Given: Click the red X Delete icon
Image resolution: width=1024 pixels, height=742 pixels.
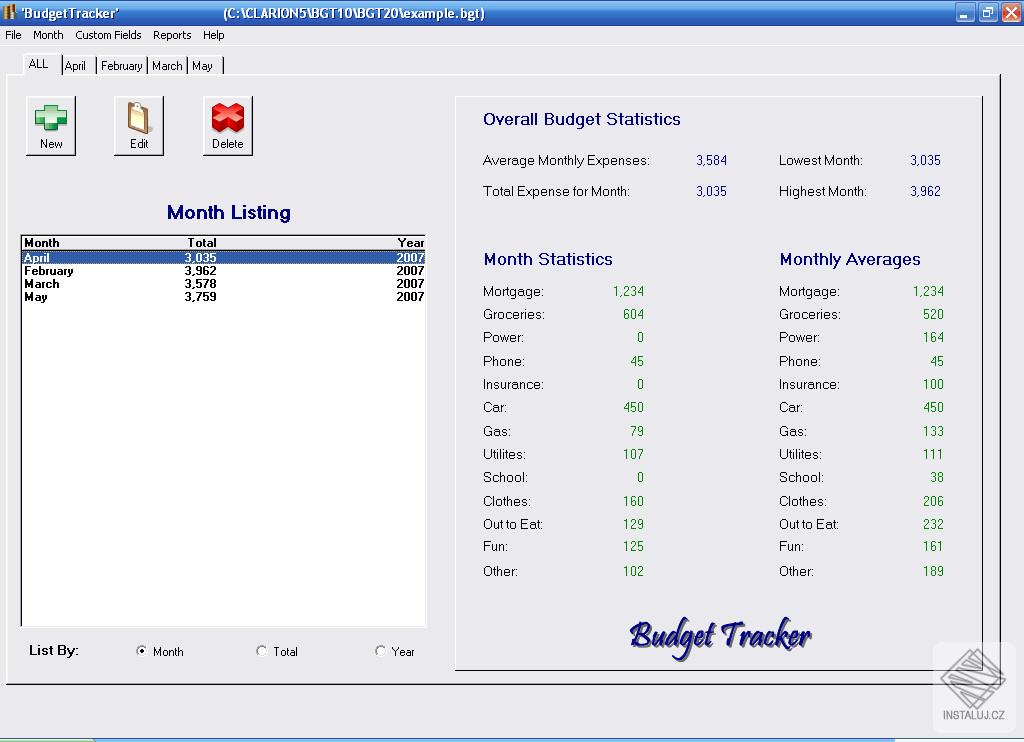Looking at the screenshot, I should [x=228, y=119].
